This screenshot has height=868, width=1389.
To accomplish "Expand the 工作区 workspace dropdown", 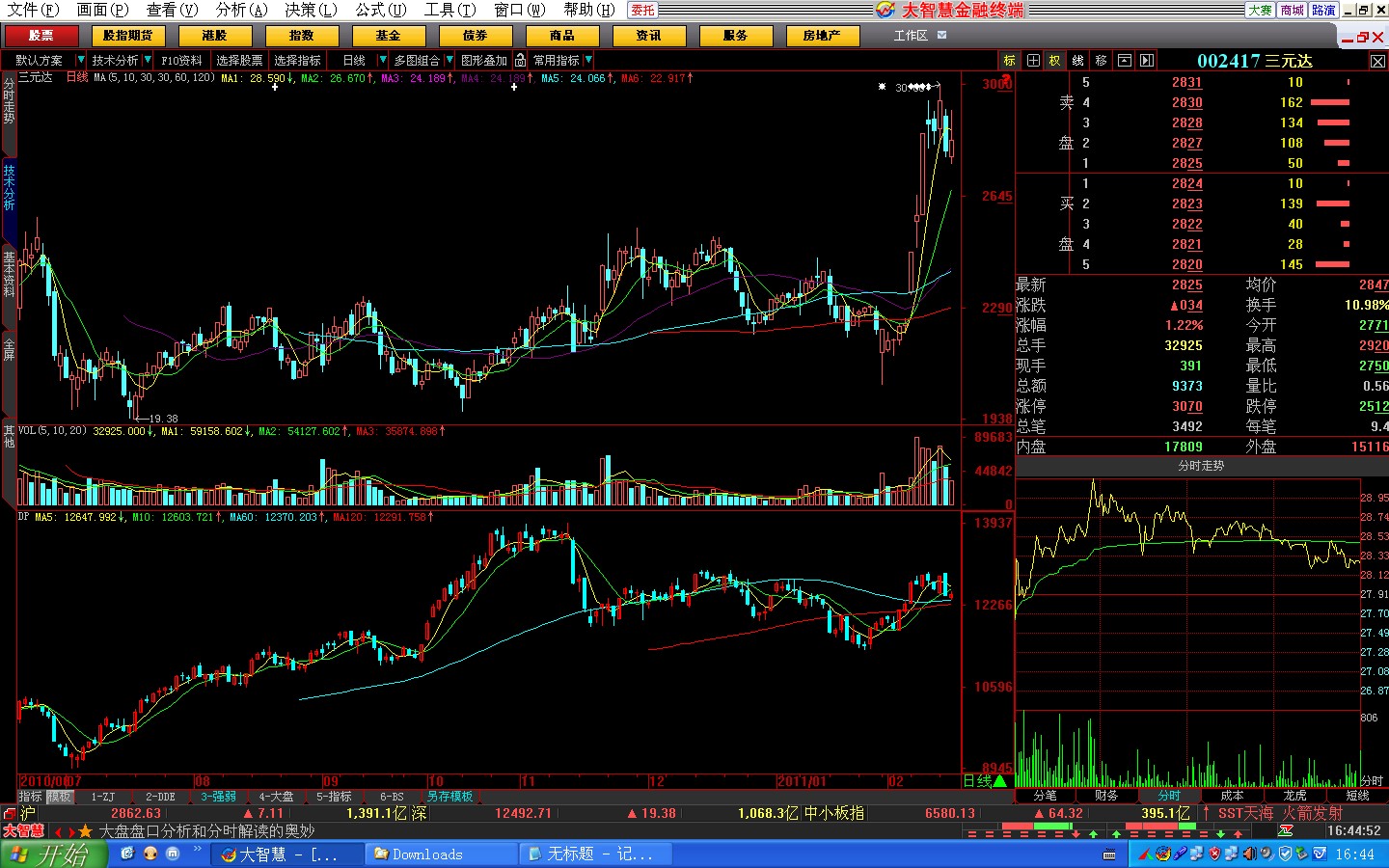I will pos(942,36).
